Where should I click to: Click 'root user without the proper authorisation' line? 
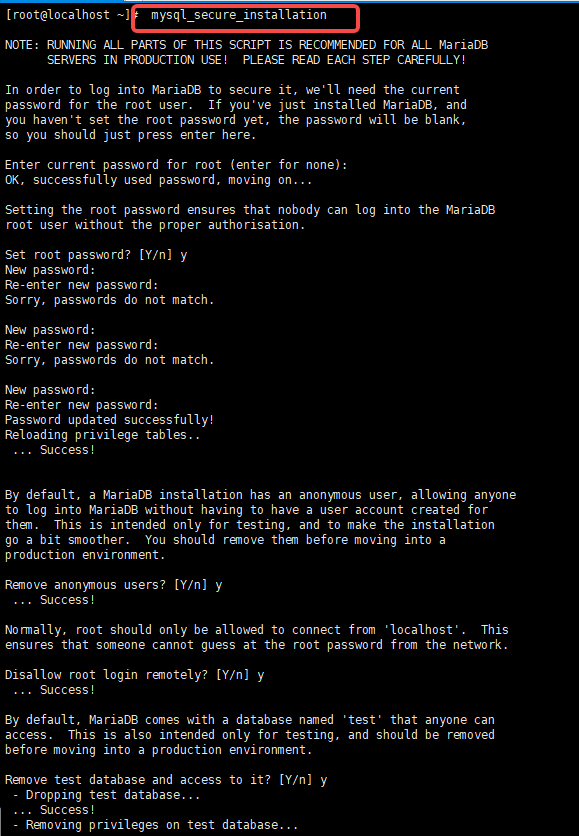pyautogui.click(x=155, y=225)
